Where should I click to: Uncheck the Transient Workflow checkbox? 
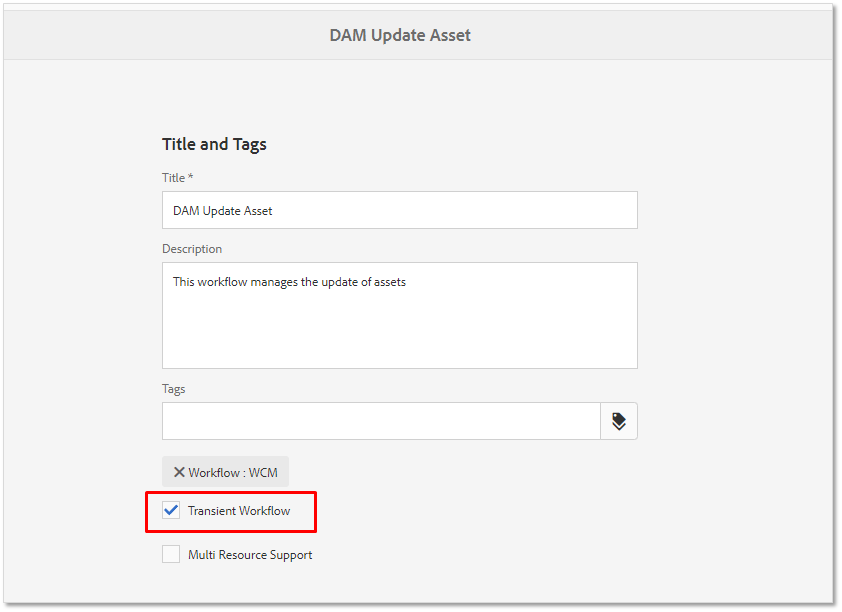pos(171,510)
